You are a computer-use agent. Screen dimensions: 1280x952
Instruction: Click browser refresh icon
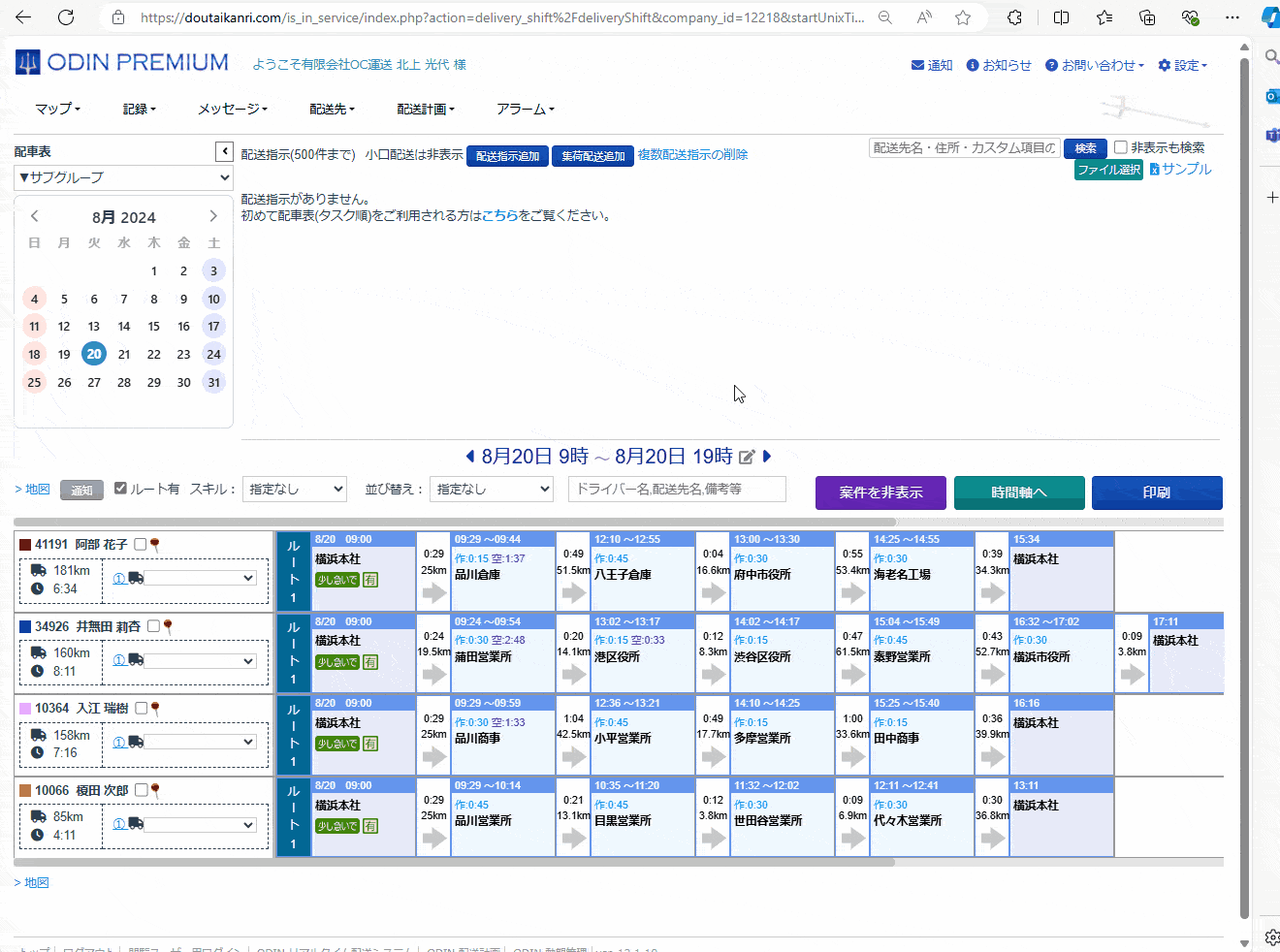pos(66,17)
